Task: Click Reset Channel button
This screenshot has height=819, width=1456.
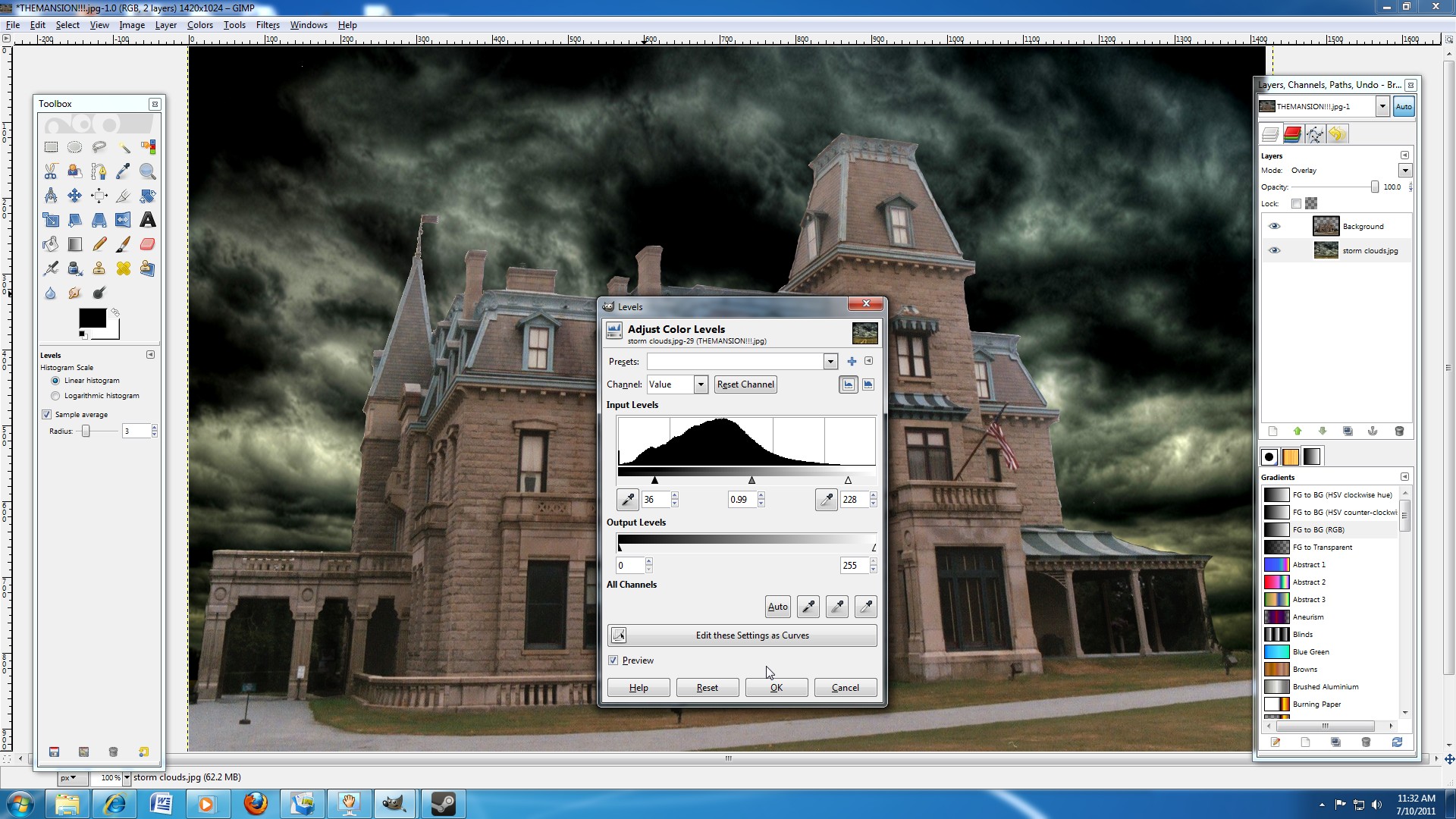Action: [x=745, y=384]
